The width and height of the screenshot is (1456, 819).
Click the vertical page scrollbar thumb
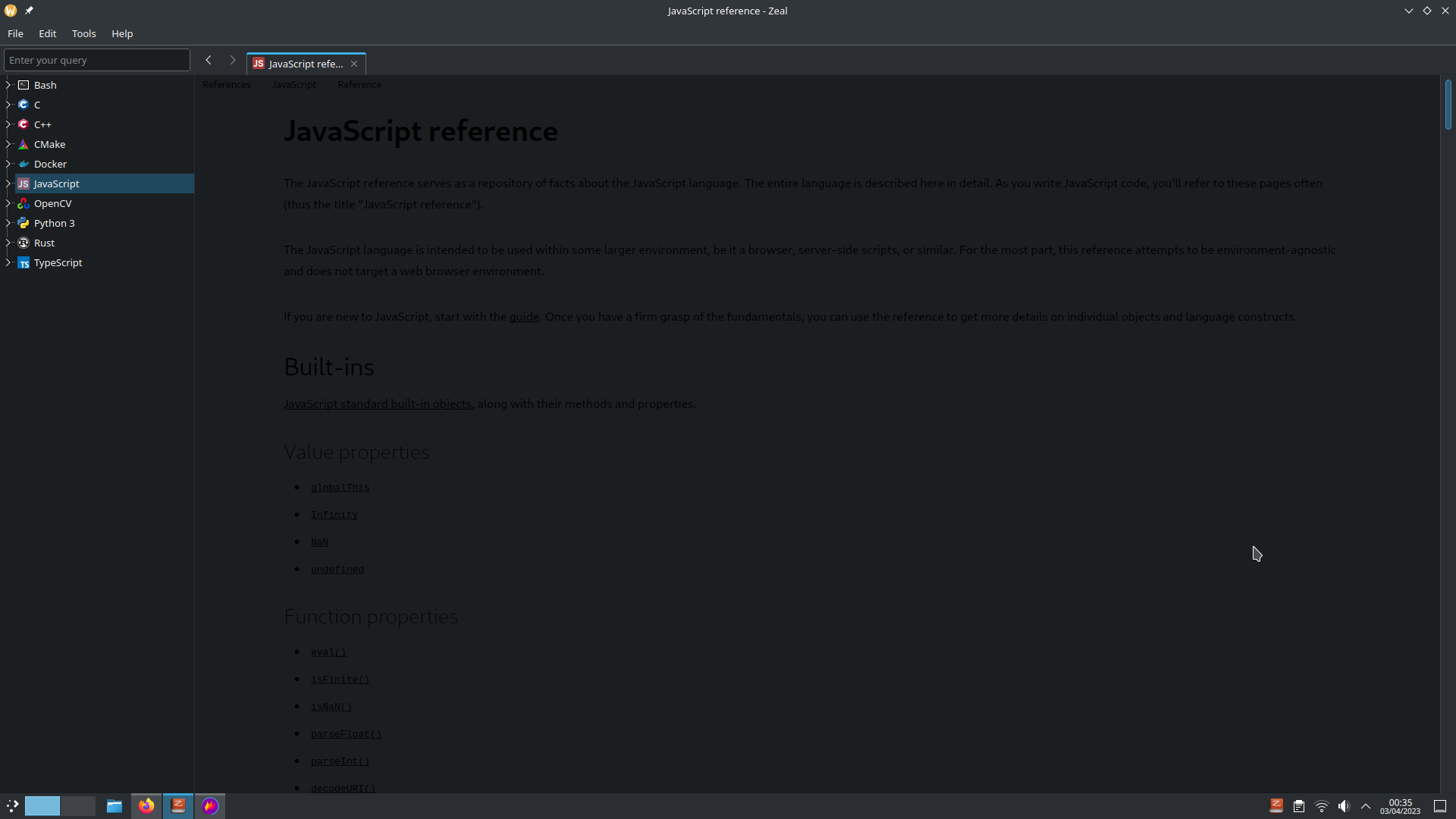[x=1448, y=105]
